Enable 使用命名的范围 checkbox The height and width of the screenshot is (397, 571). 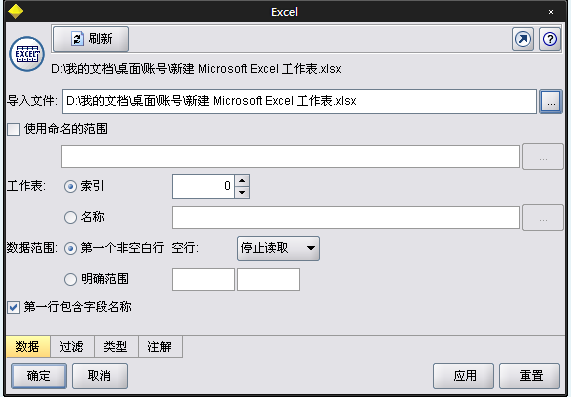[13, 129]
